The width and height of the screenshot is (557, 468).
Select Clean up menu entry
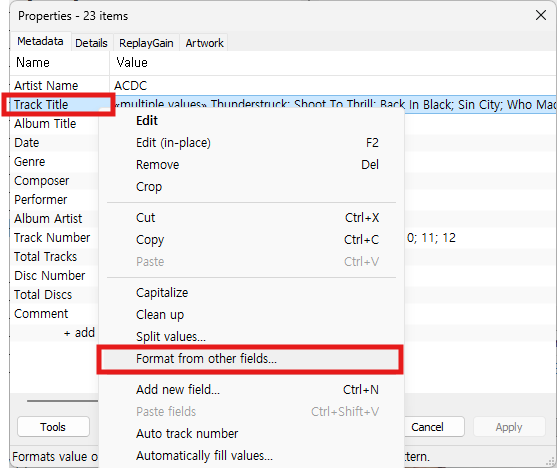(x=252, y=315)
